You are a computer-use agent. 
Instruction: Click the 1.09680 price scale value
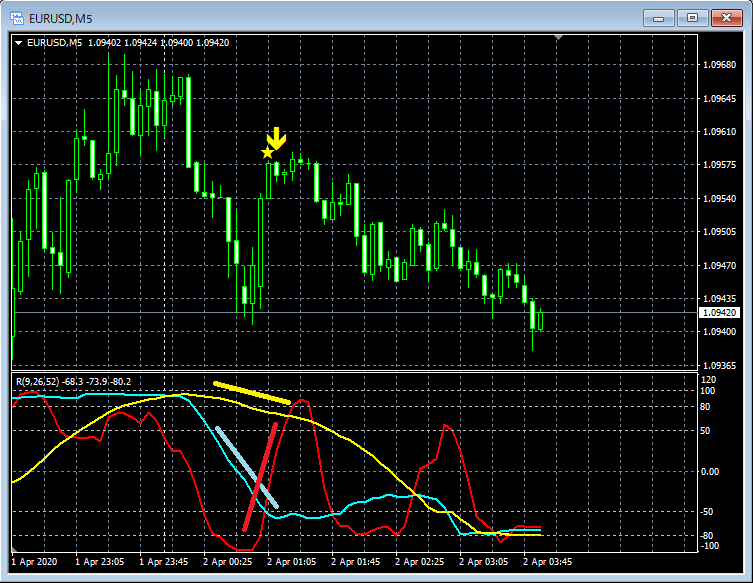tap(719, 64)
